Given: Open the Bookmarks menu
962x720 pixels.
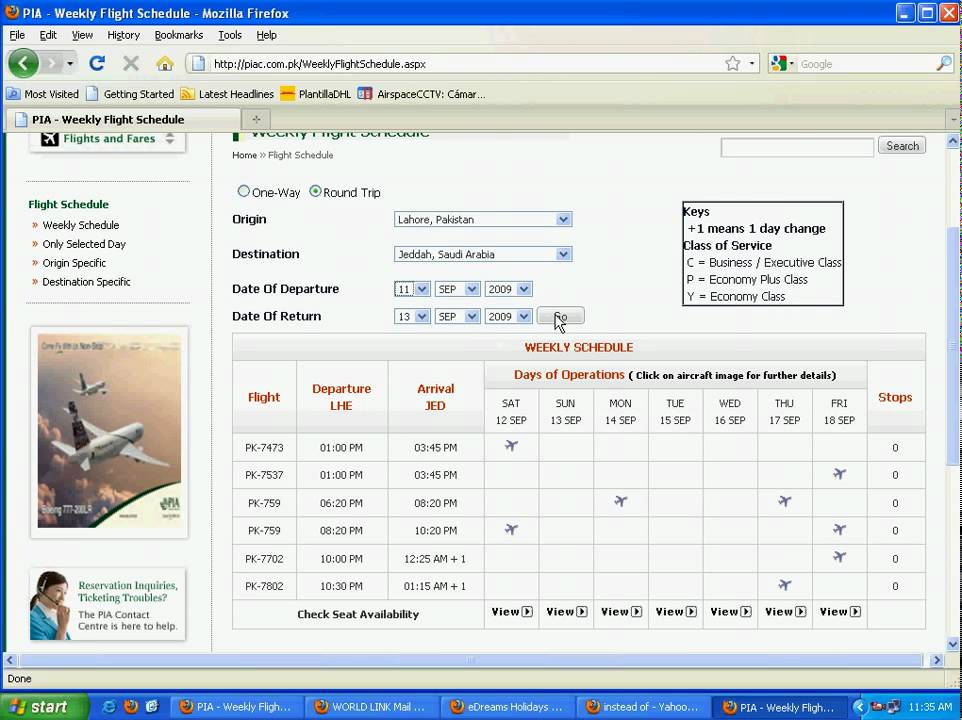Looking at the screenshot, I should pos(179,35).
